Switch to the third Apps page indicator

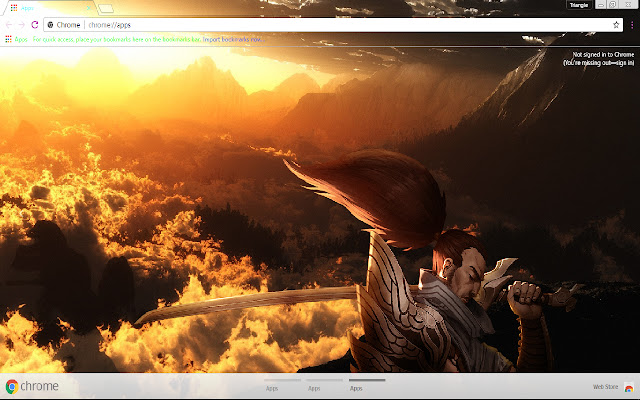pyautogui.click(x=367, y=385)
